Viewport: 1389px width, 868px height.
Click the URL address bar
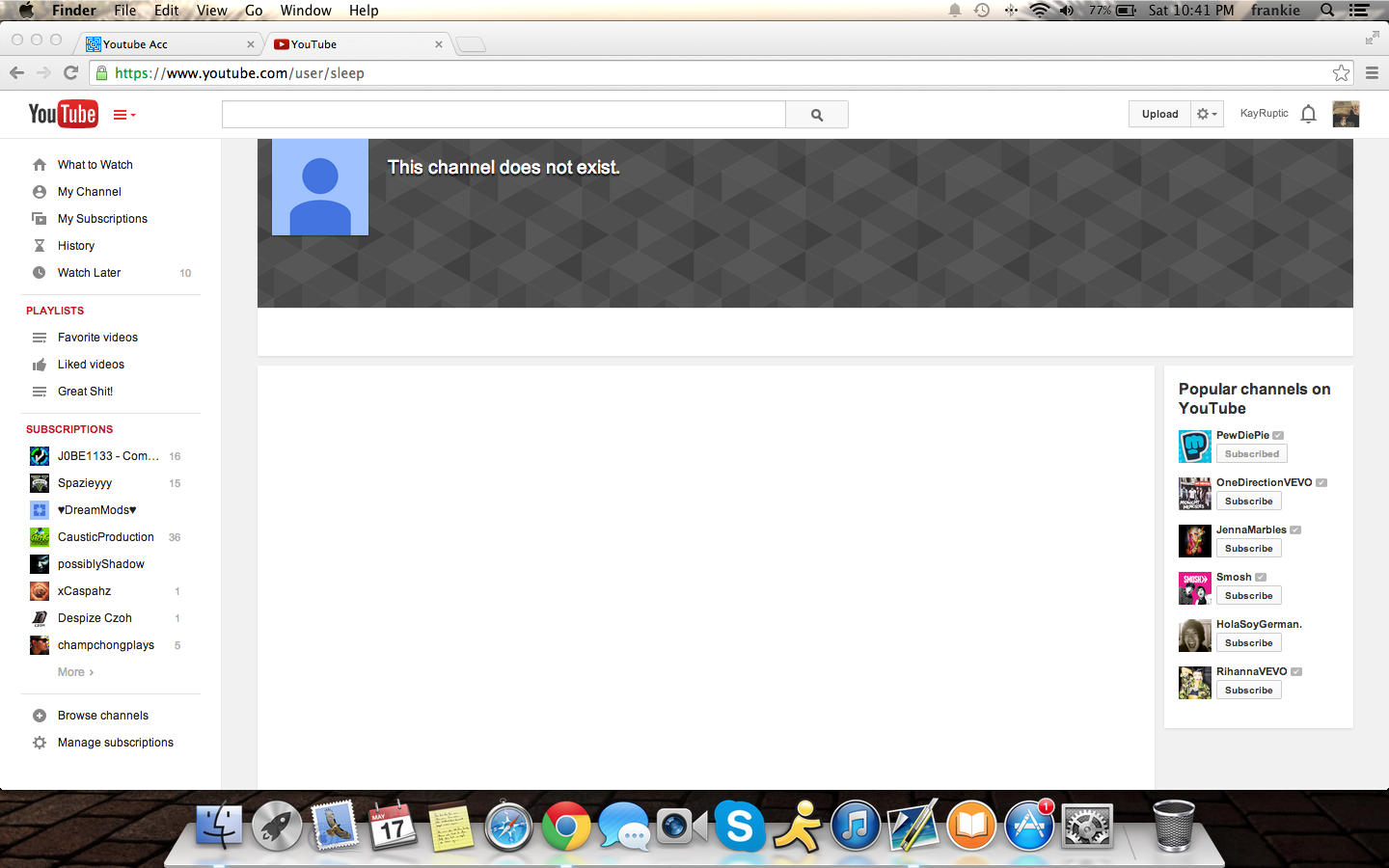click(x=722, y=73)
